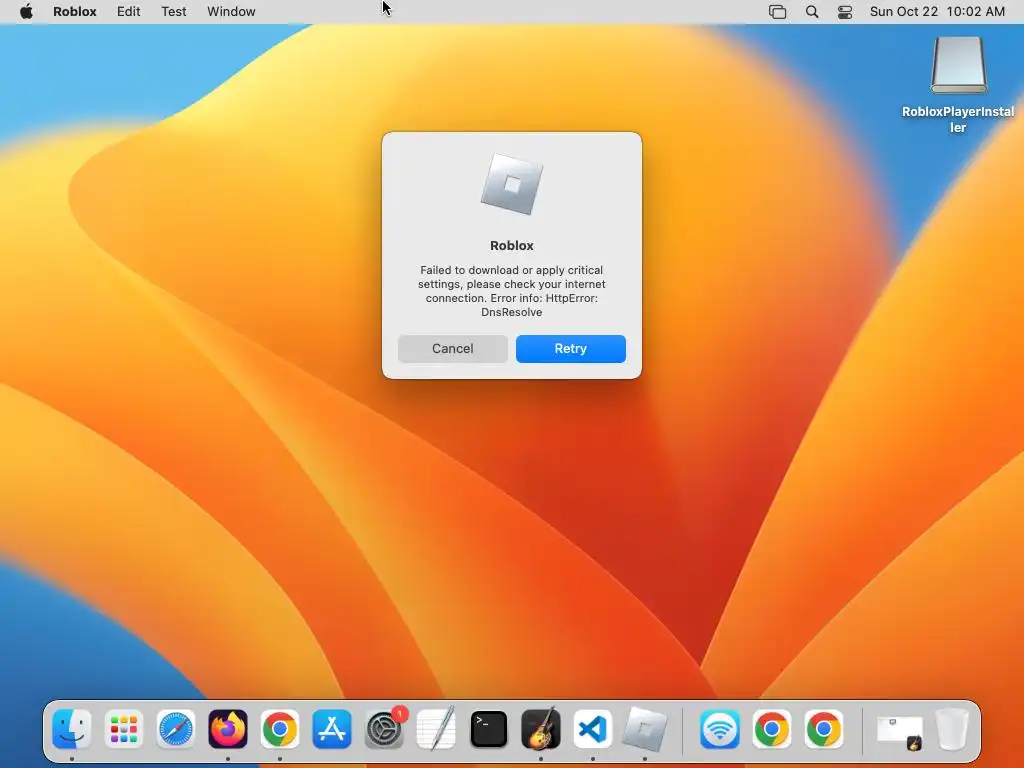
Task: Click the Roblox app icon in the dock
Action: [645, 729]
